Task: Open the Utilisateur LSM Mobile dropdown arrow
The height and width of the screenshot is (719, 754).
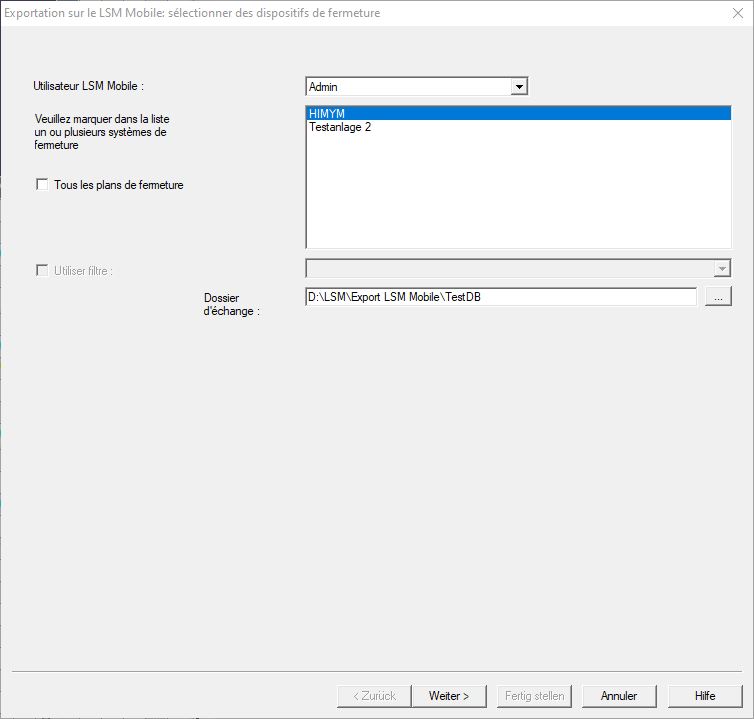Action: (x=518, y=87)
